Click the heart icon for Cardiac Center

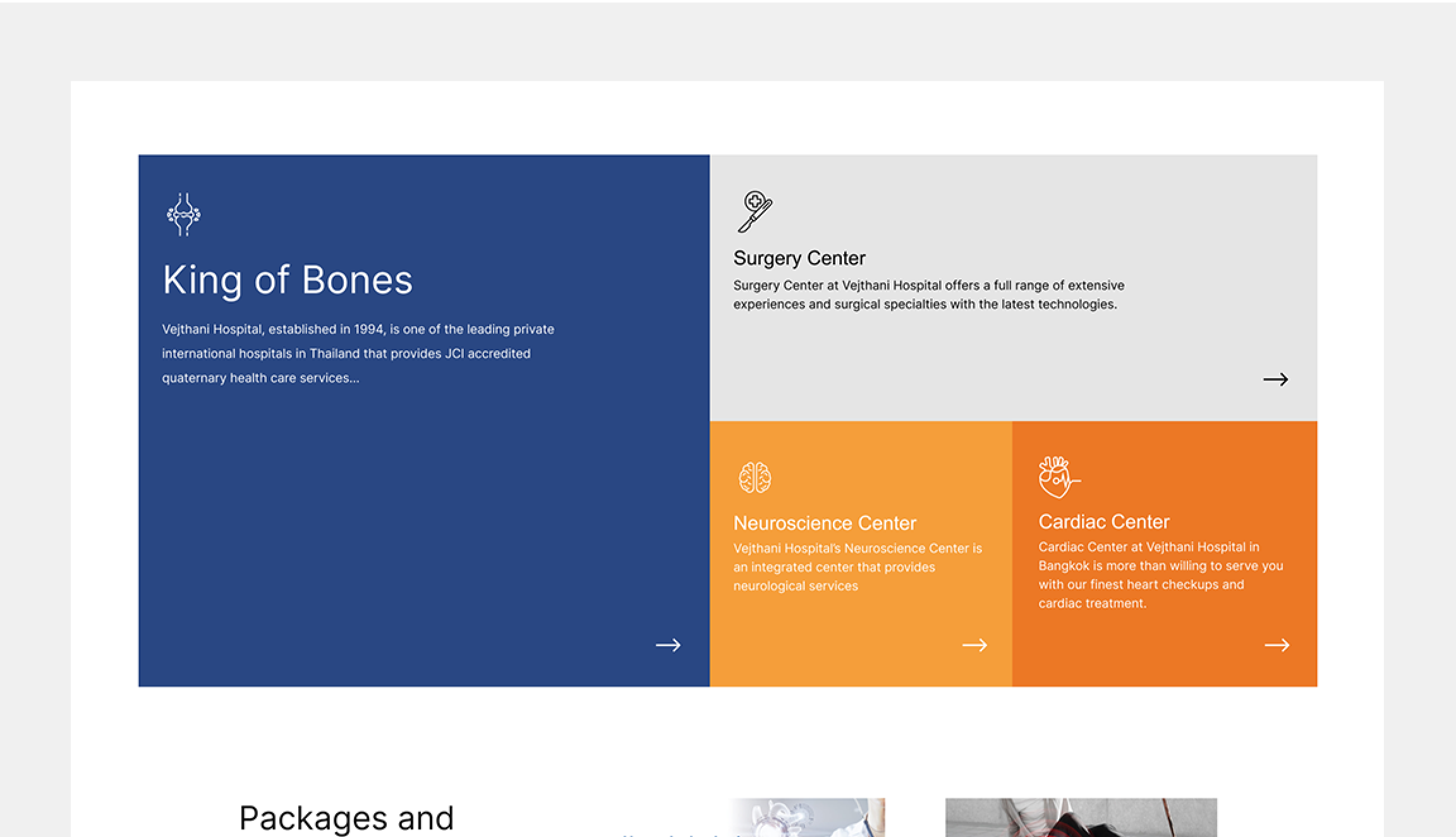[x=1059, y=477]
